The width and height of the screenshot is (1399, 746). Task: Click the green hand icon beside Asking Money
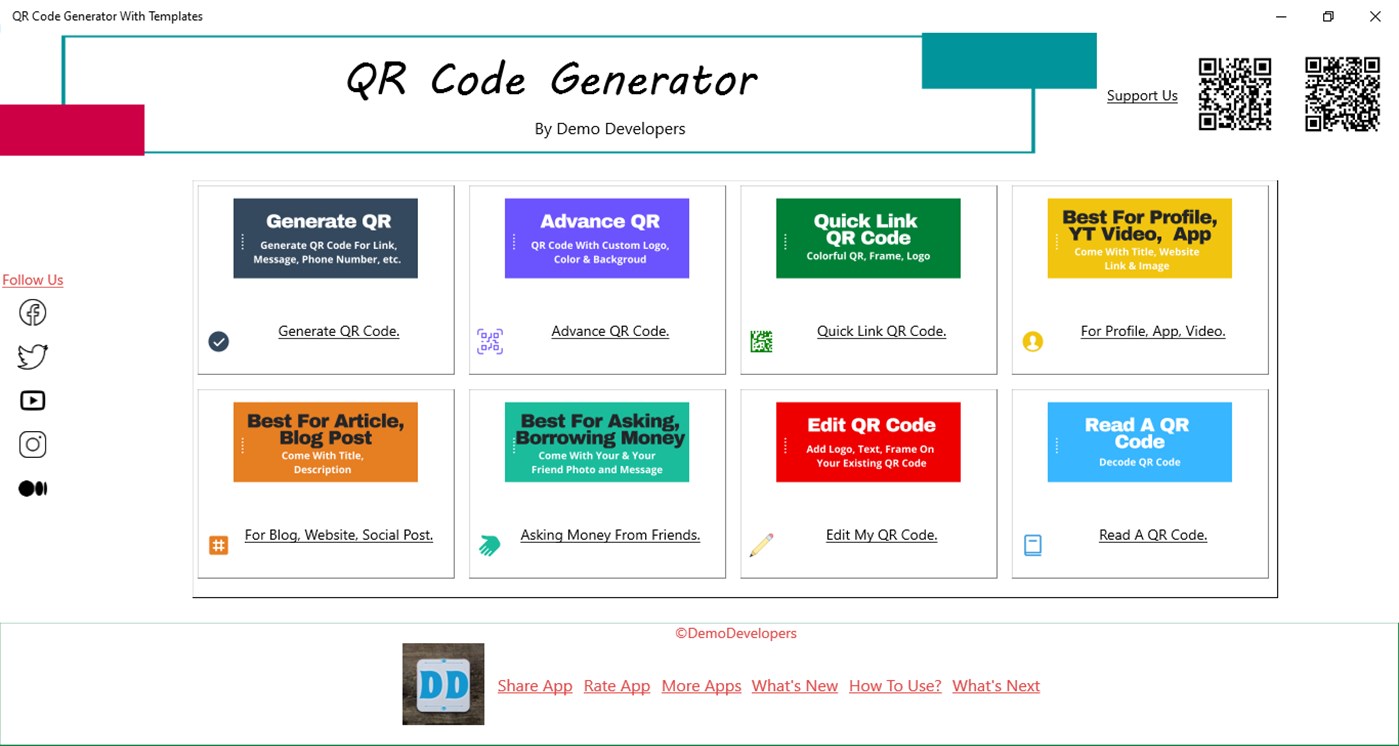(489, 545)
